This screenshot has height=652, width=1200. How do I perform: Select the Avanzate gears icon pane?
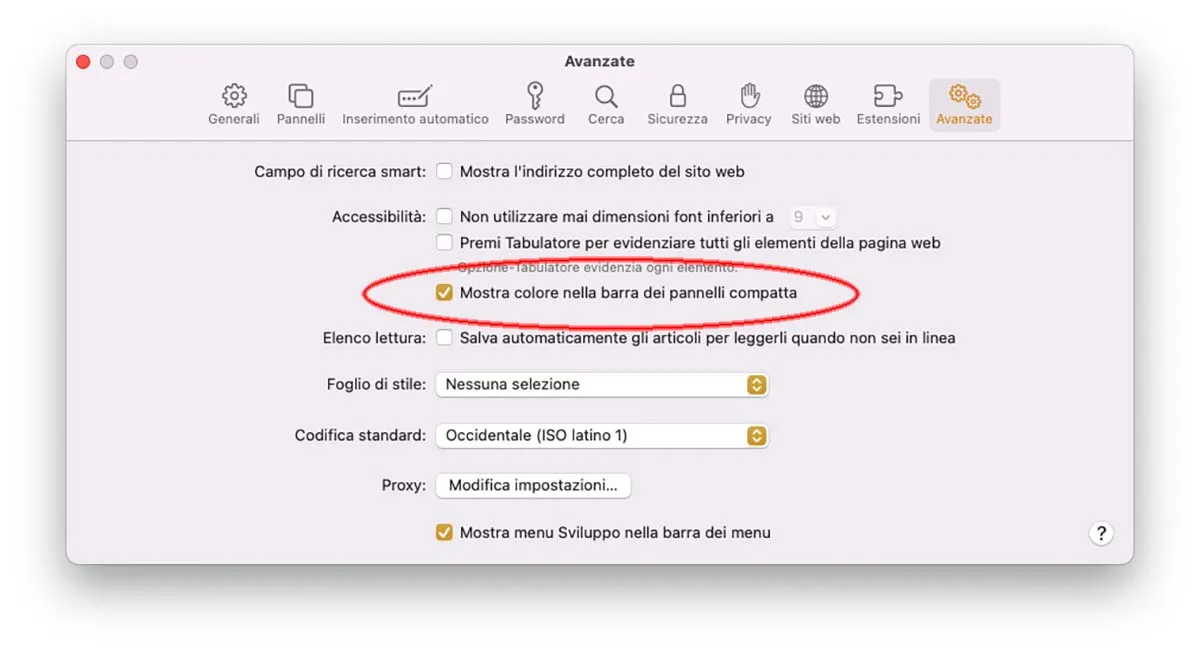pyautogui.click(x=964, y=105)
